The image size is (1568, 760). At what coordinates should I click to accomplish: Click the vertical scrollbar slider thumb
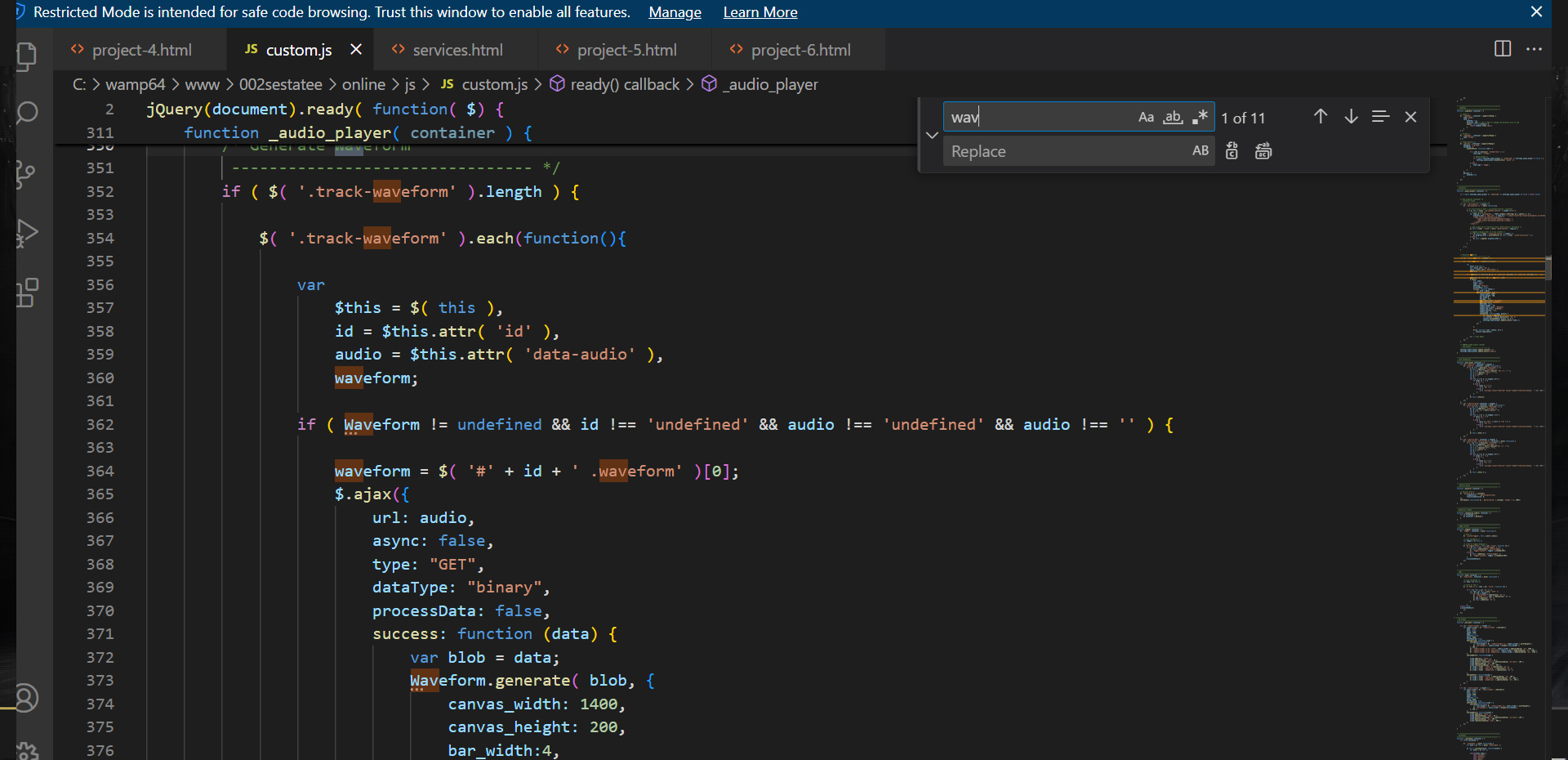click(1548, 268)
